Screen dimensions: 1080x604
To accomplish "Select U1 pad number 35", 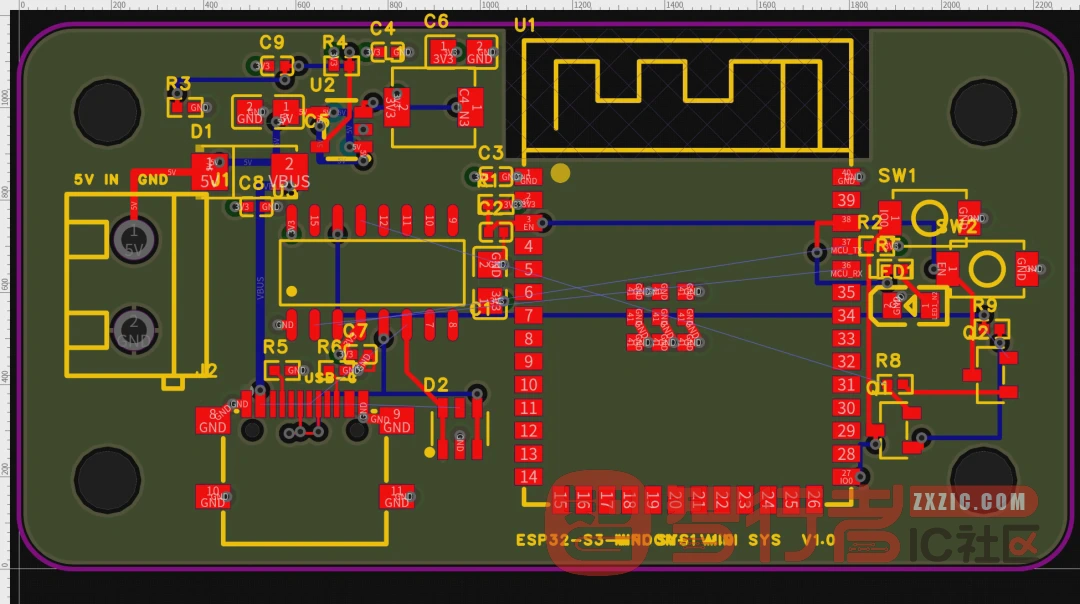I will pyautogui.click(x=846, y=292).
